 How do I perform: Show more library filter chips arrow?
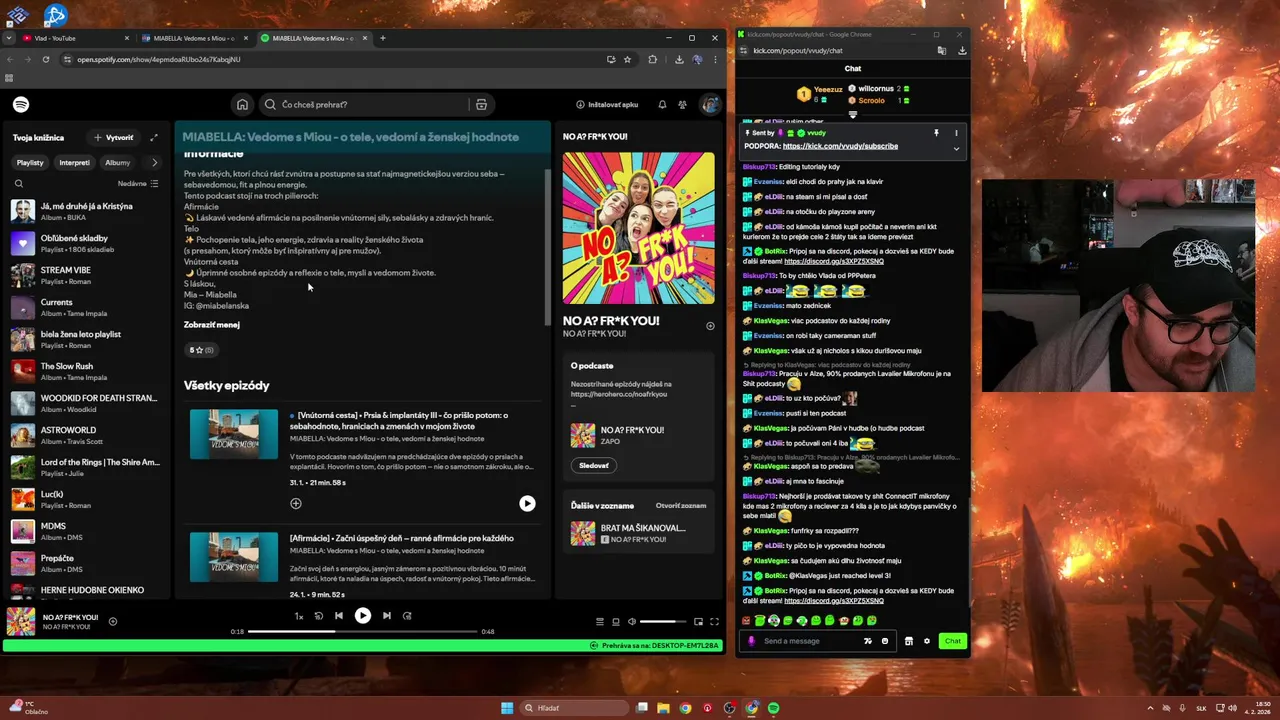154,162
